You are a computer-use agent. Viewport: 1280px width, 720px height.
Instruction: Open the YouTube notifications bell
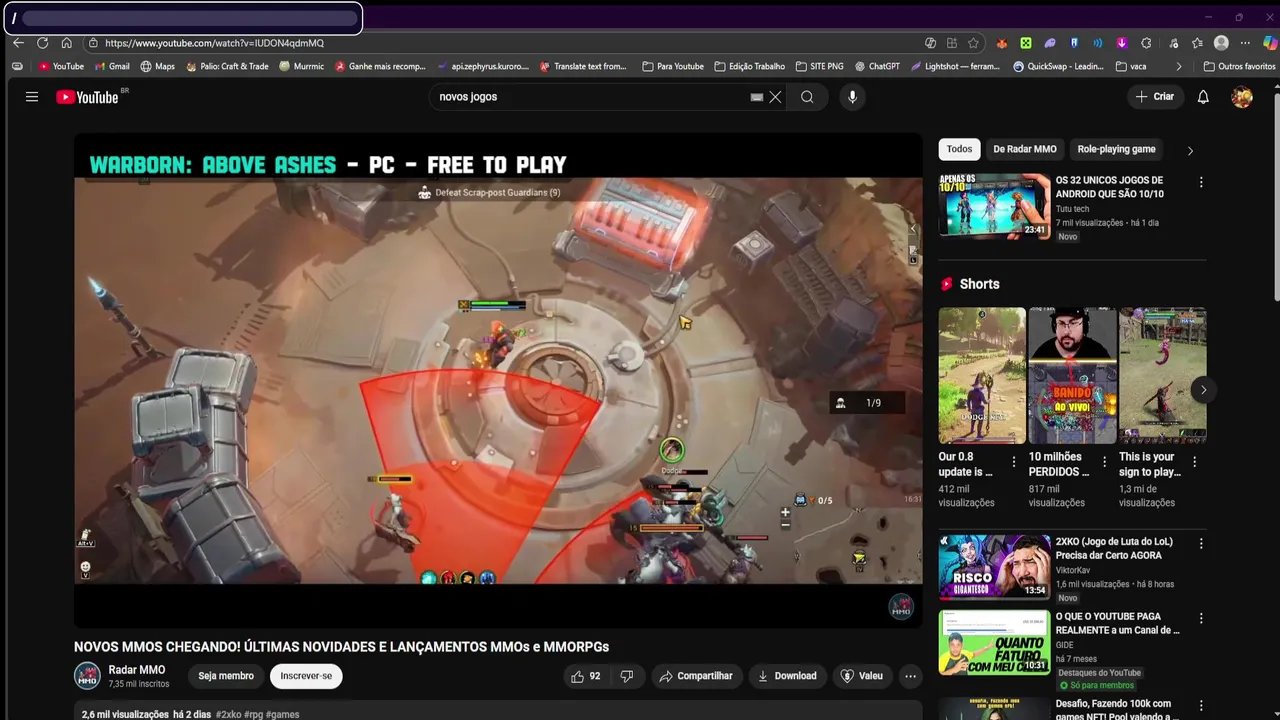[1203, 97]
